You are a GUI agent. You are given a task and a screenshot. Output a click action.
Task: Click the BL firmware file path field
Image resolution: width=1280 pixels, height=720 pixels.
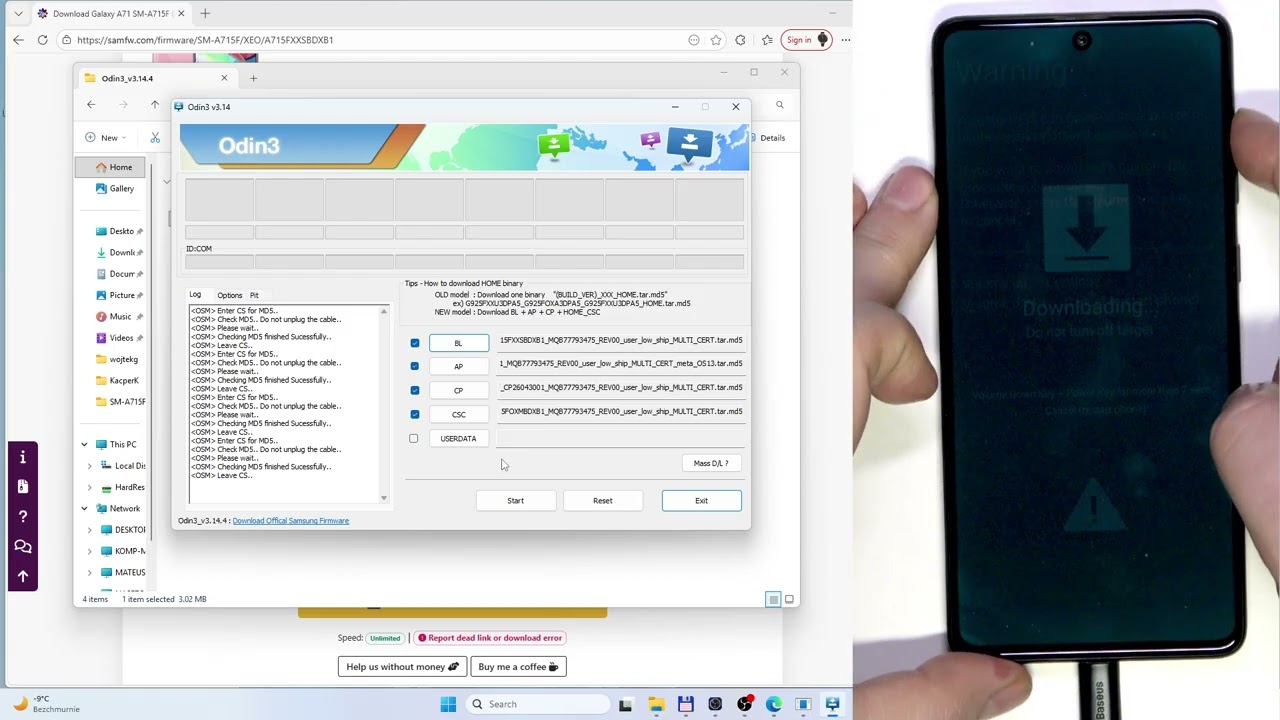(621, 340)
